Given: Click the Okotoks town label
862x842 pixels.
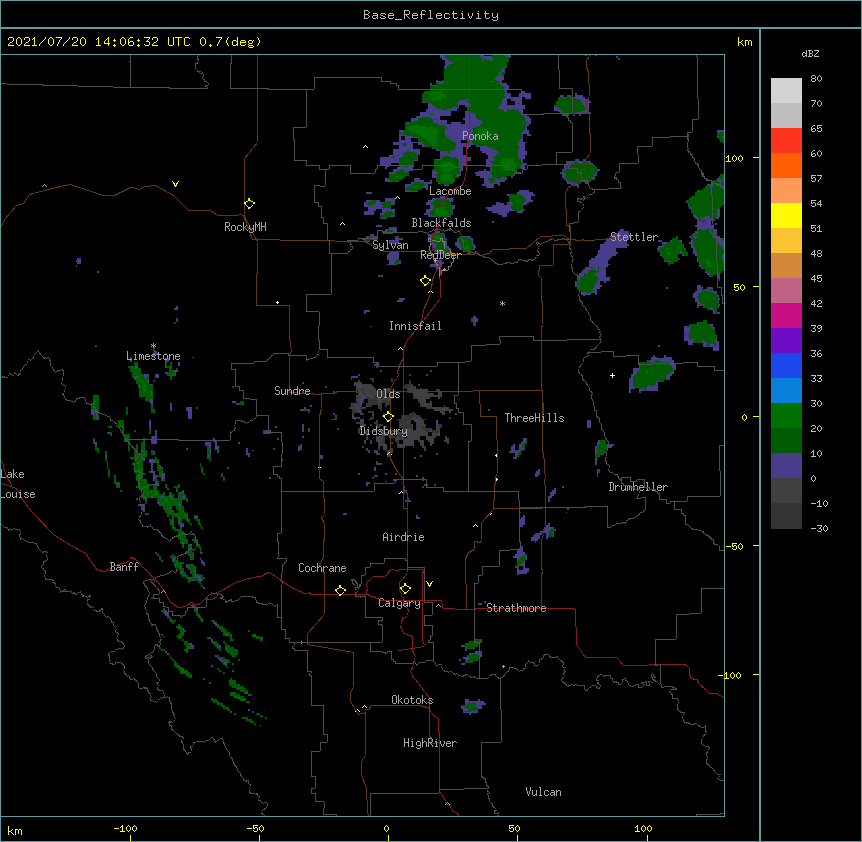Looking at the screenshot, I should [x=412, y=700].
